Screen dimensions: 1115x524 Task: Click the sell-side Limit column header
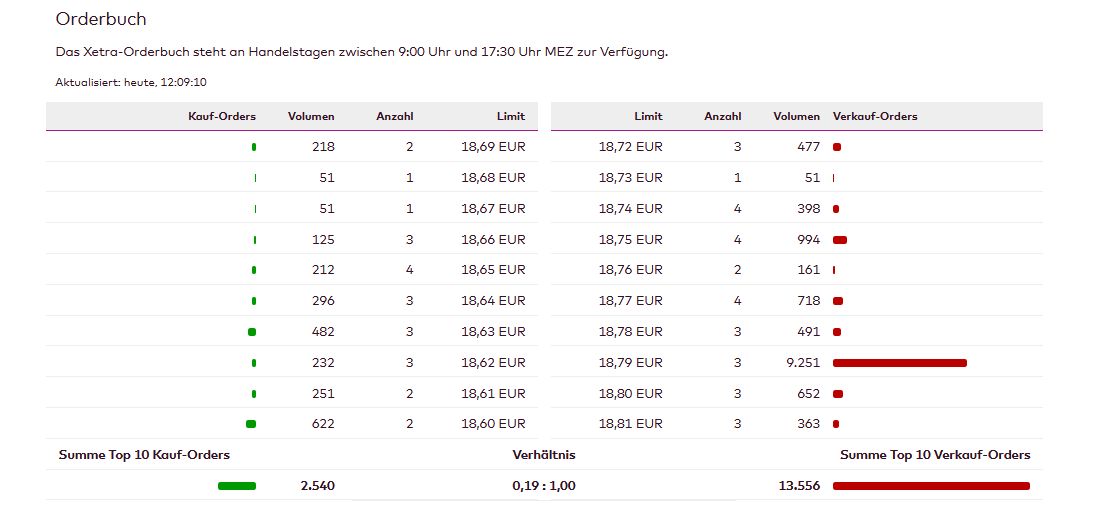[x=647, y=116]
